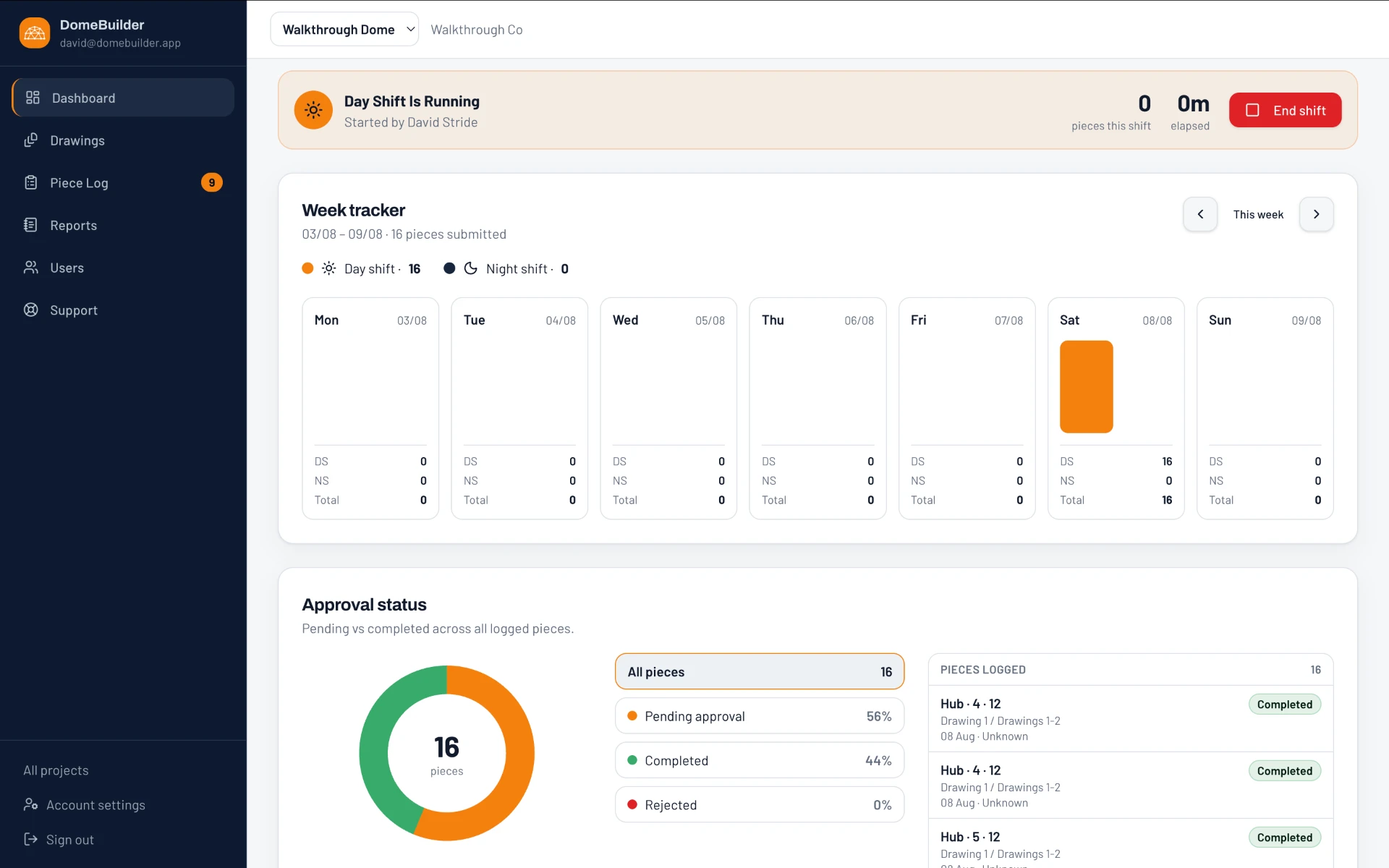Click the '0m elapsed' shift counter

coord(1190,111)
